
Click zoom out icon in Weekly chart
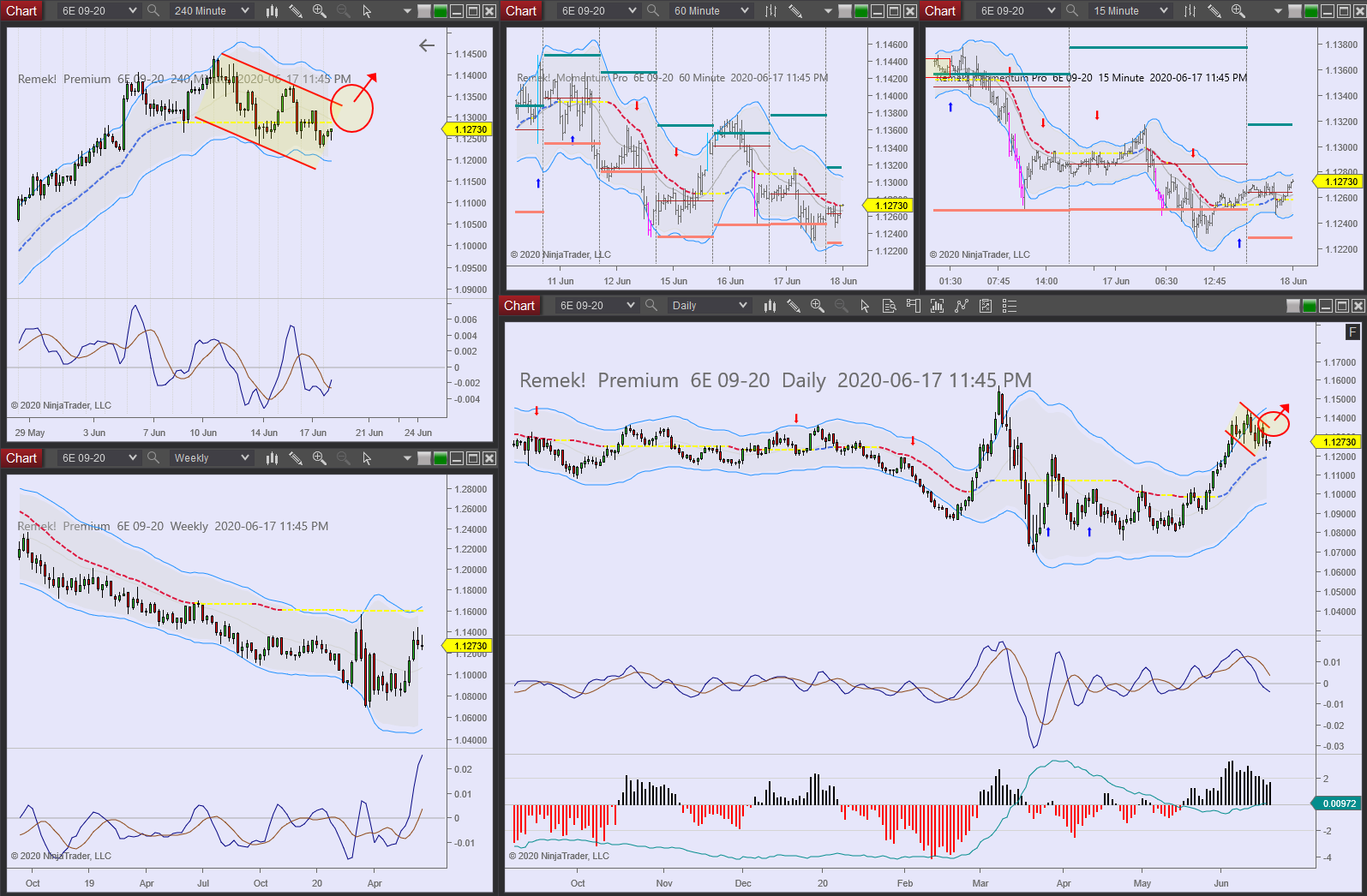pyautogui.click(x=344, y=458)
